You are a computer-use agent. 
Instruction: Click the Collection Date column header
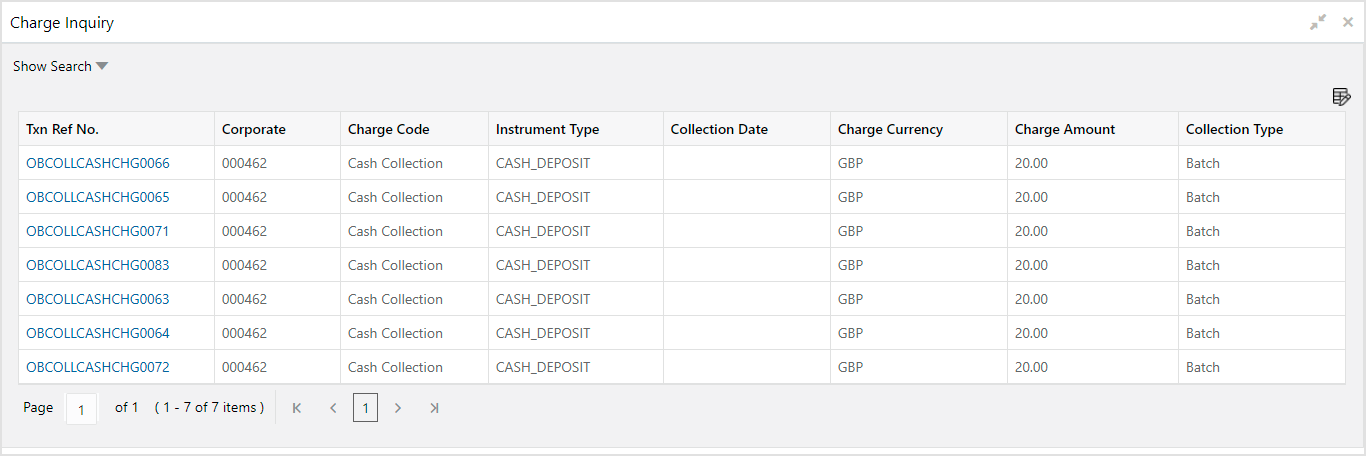(719, 129)
